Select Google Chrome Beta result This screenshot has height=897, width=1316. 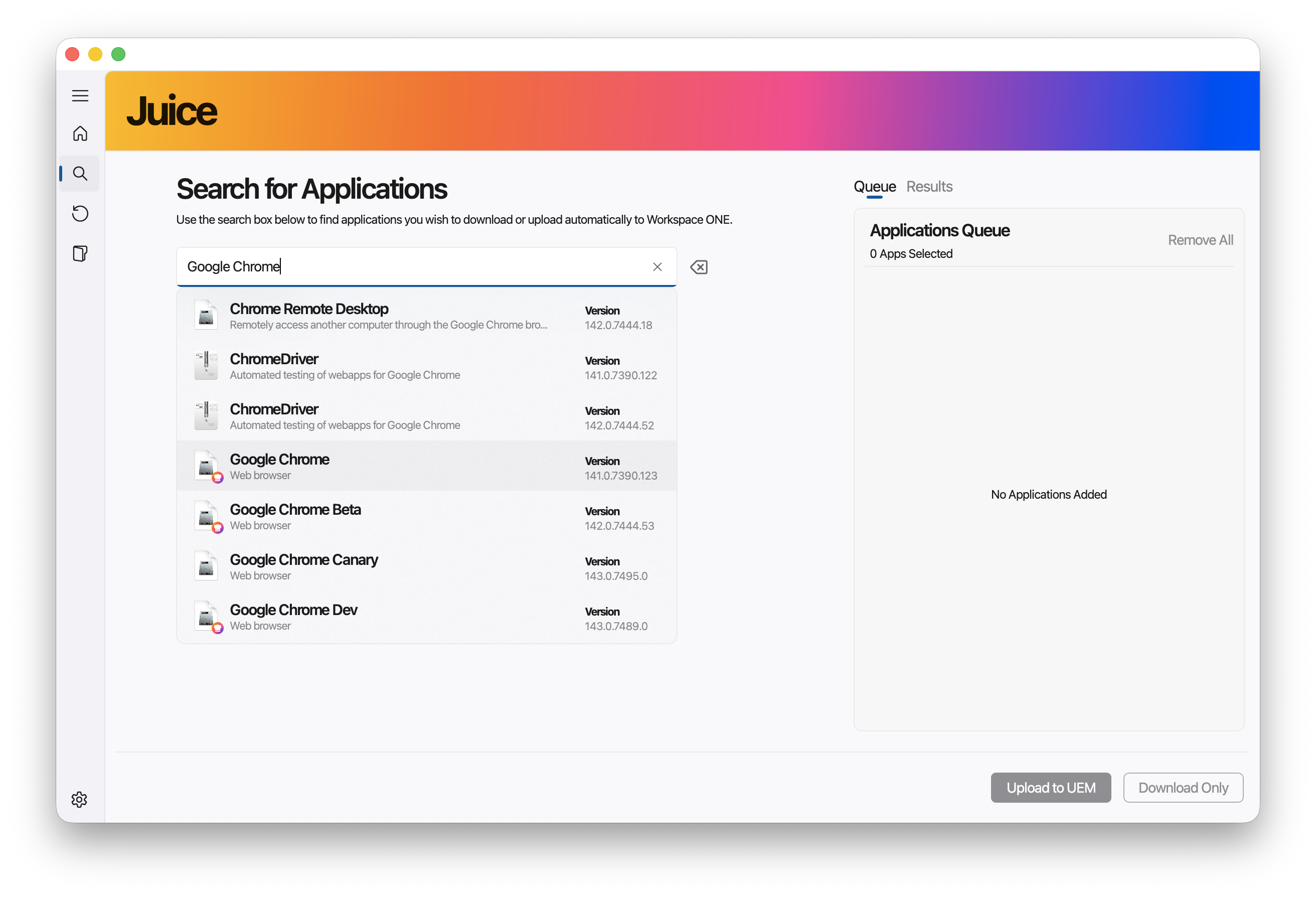click(x=426, y=516)
